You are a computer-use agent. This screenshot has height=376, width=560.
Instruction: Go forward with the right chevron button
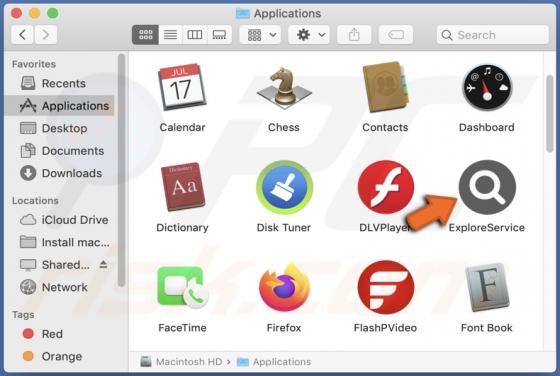pos(45,35)
